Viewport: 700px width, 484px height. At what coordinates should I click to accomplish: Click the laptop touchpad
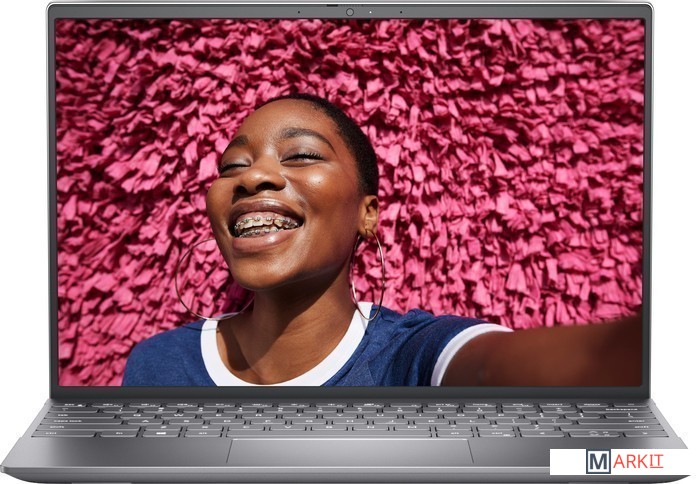pyautogui.click(x=349, y=452)
